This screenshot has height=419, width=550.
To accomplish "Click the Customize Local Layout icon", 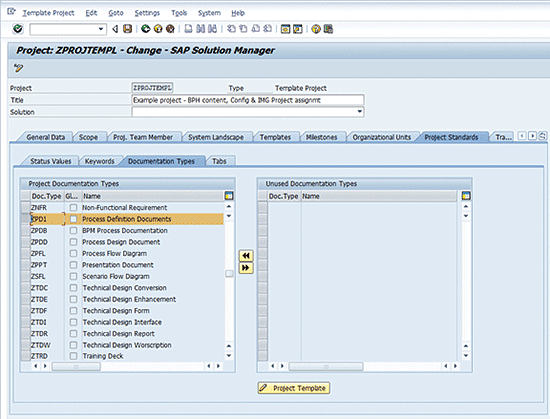I will click(328, 29).
